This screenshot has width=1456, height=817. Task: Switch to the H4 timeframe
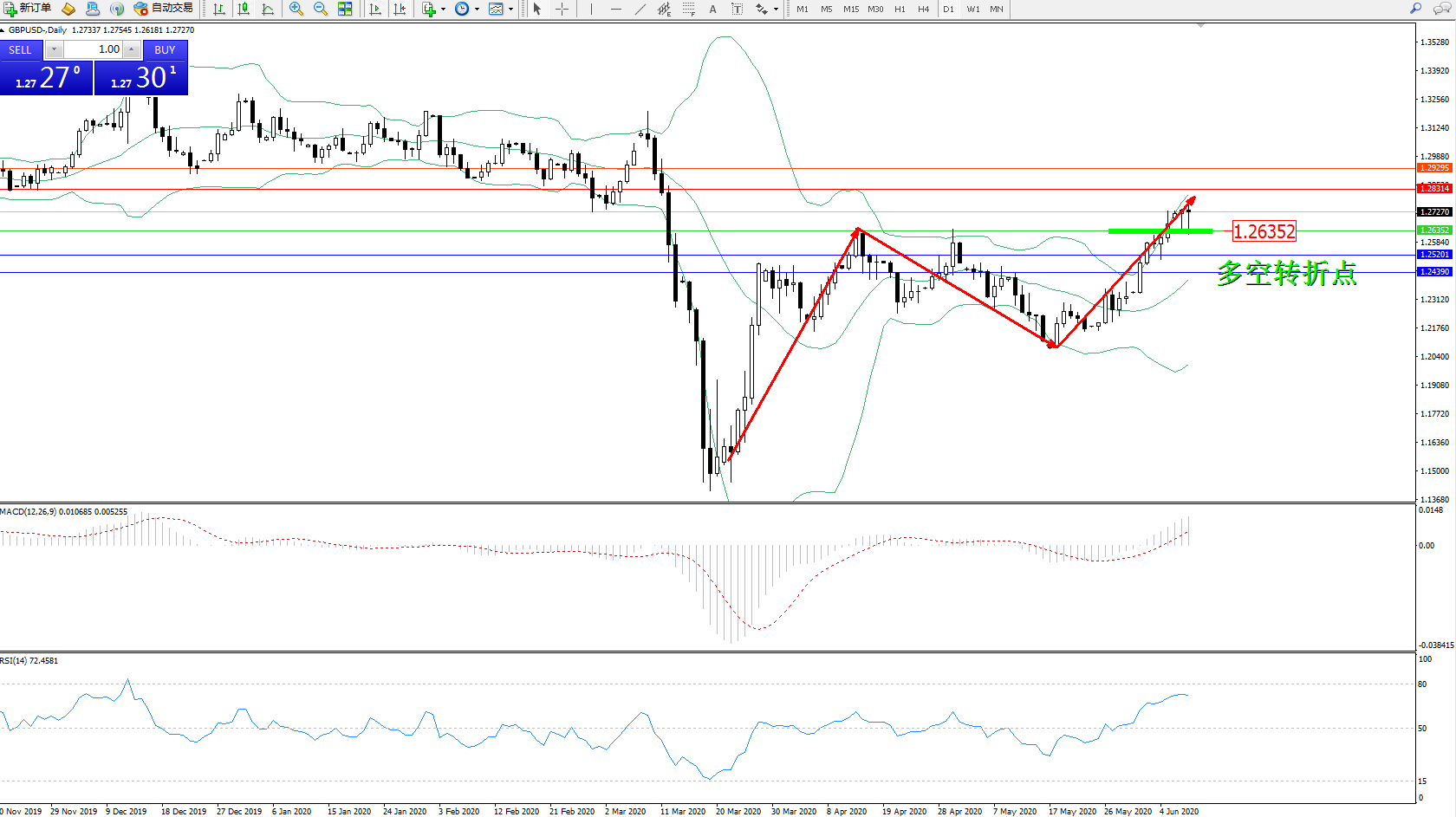tap(923, 9)
